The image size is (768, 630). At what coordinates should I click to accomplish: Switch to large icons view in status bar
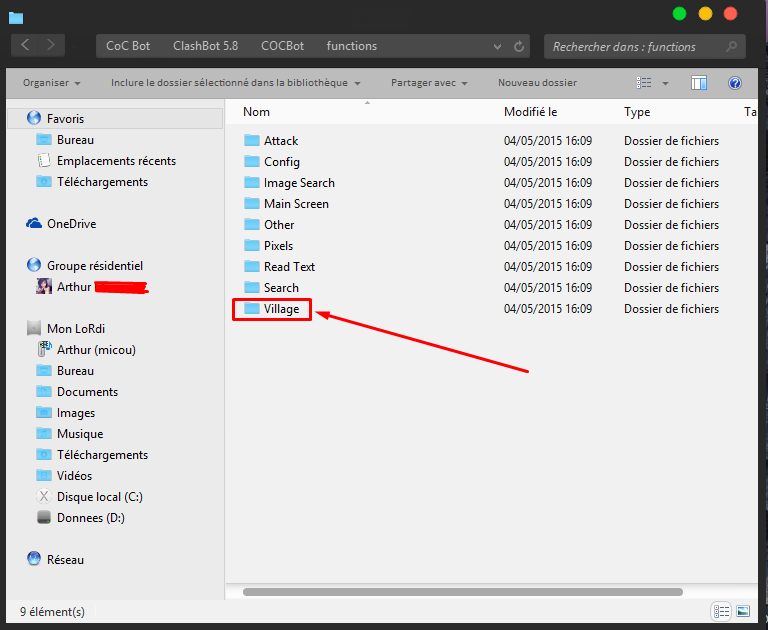(x=743, y=611)
